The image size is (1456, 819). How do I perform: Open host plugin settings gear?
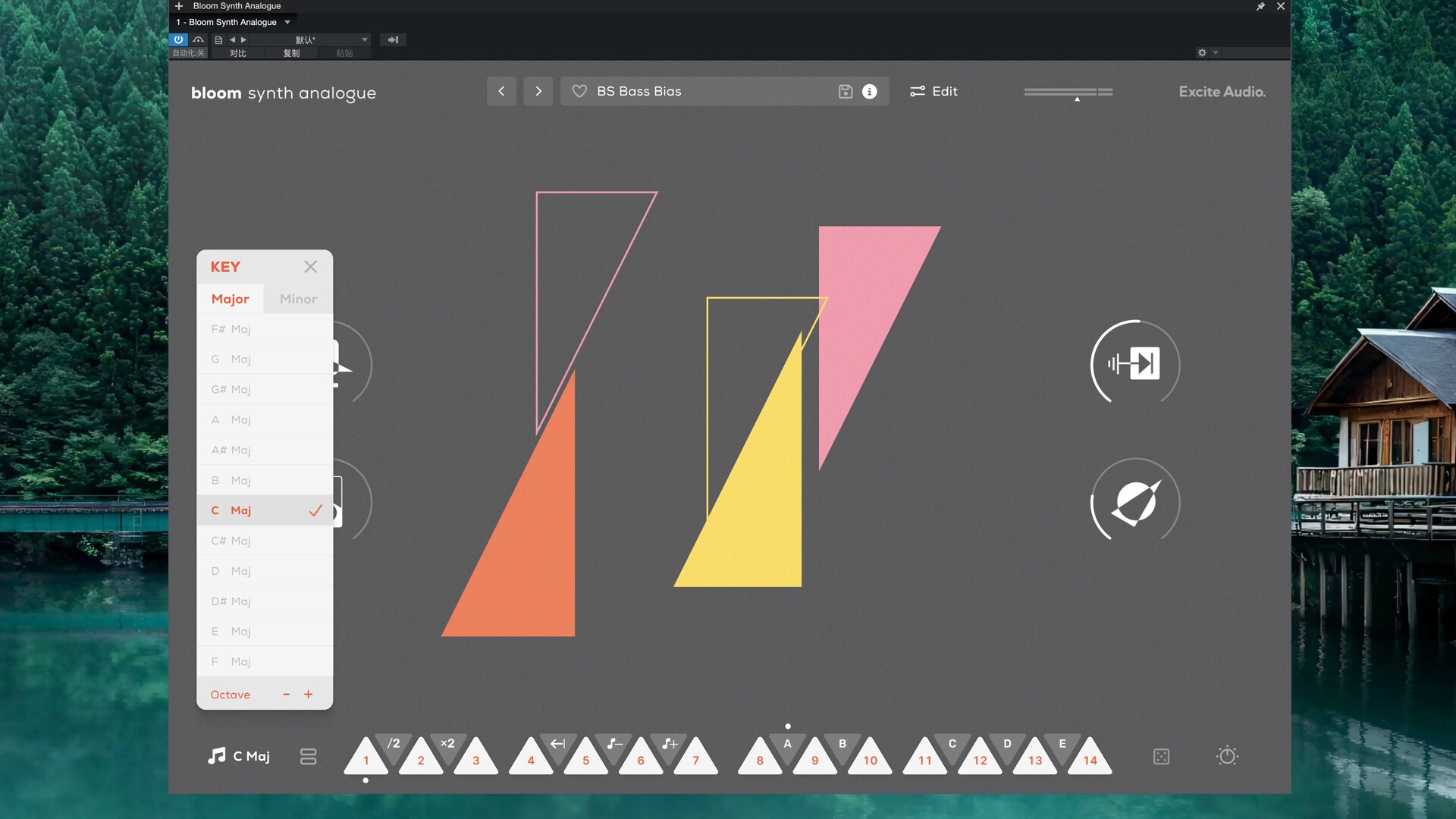(1202, 52)
